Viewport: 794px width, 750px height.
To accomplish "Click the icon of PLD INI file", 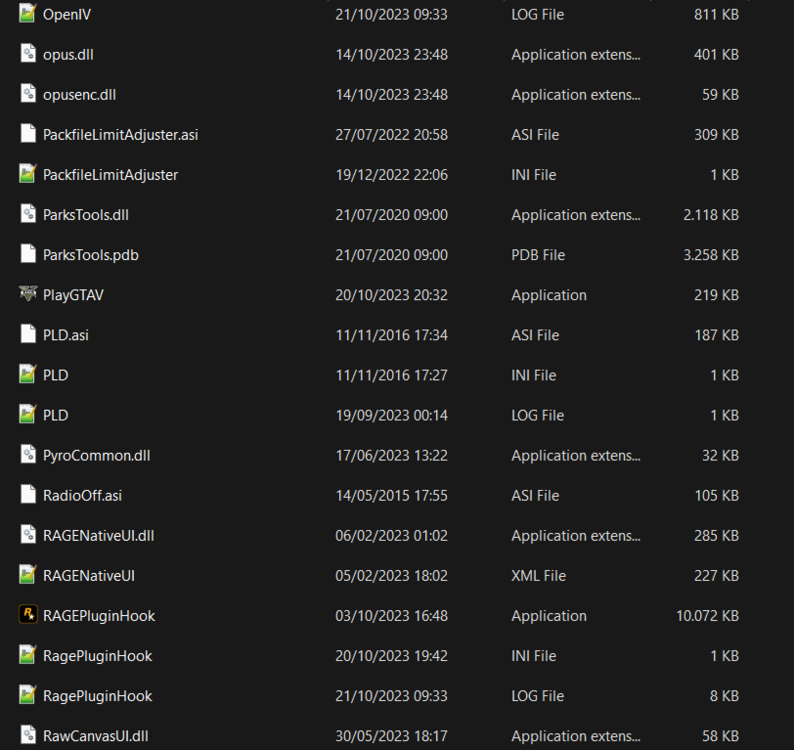I will click(28, 374).
